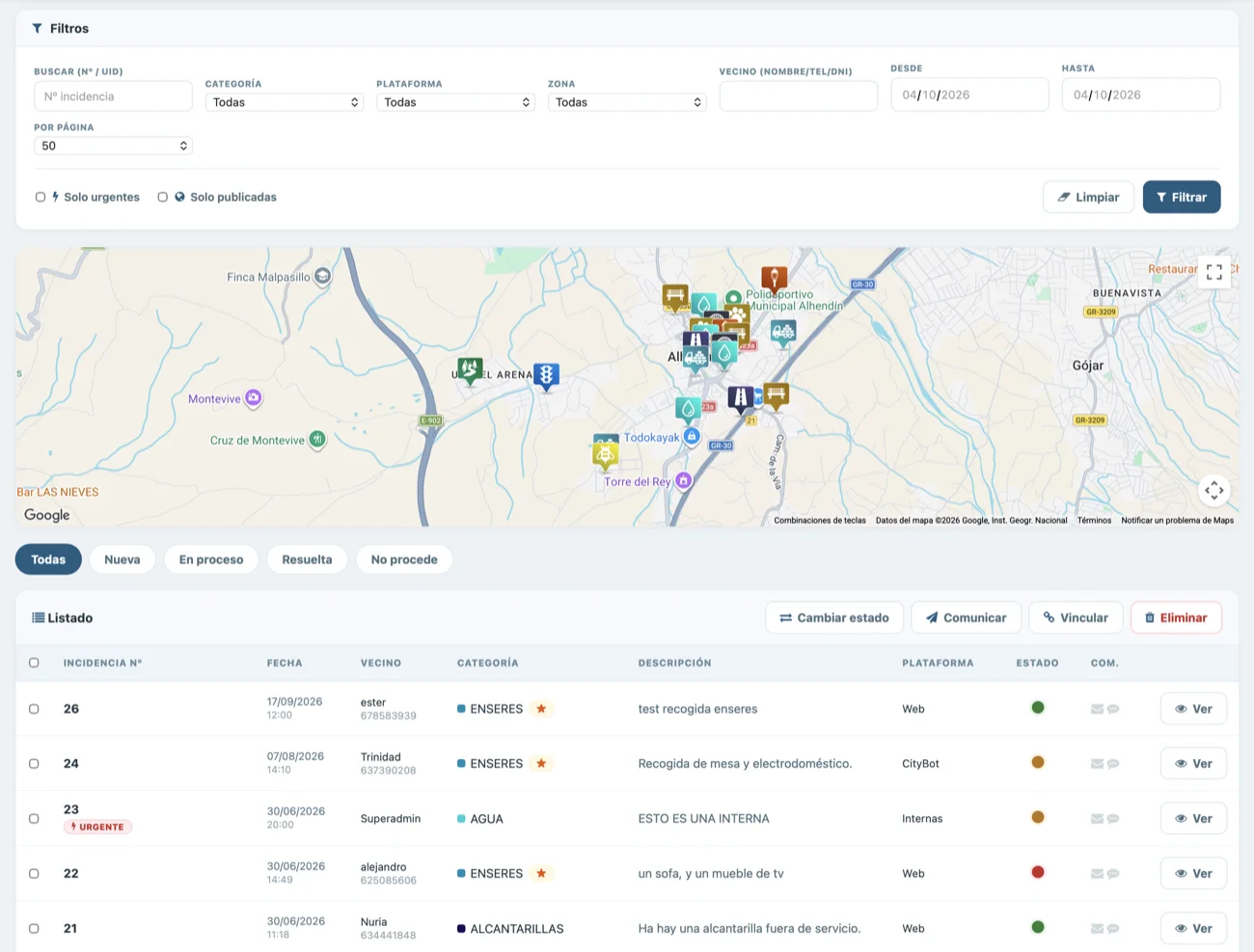Tick the select-all checkbox in table header
Screen dimensions: 1254x952
34,663
